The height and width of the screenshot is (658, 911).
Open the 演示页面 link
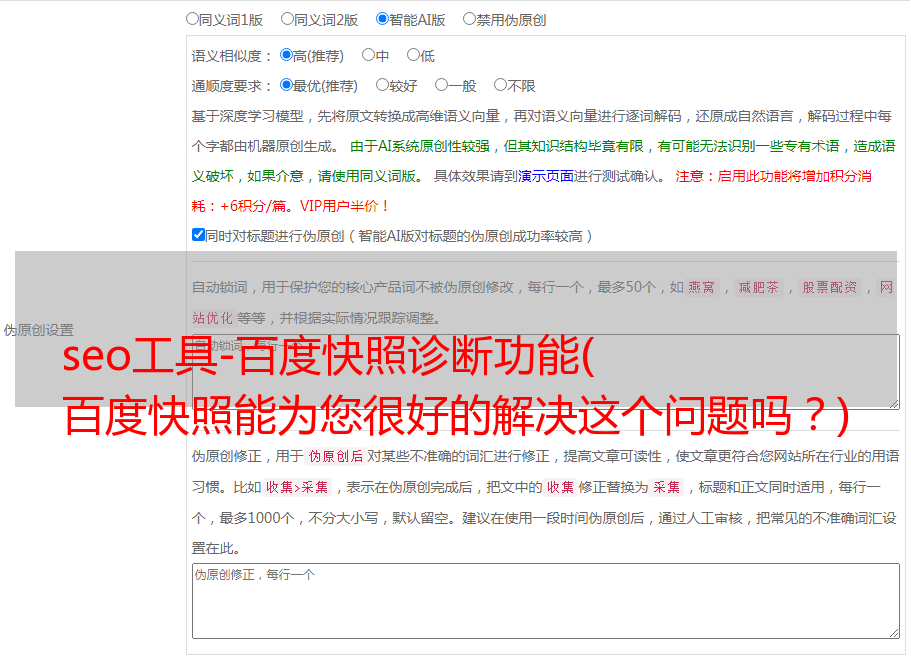(x=545, y=176)
